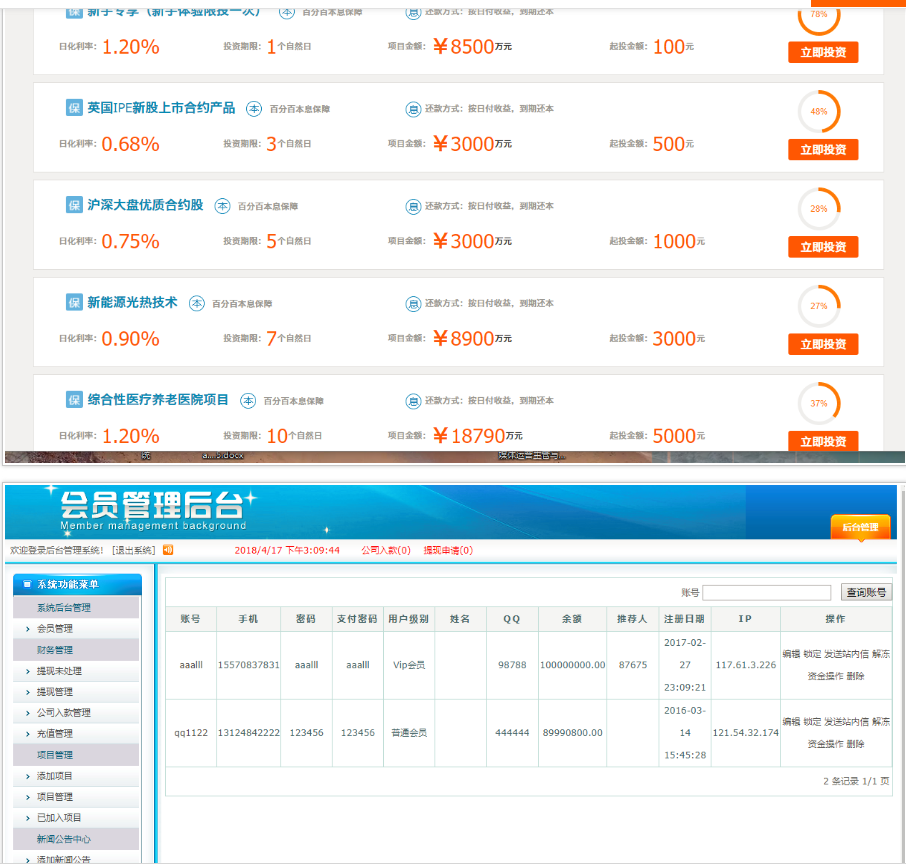Expand 公司入款管理 in the sidebar

(x=63, y=713)
